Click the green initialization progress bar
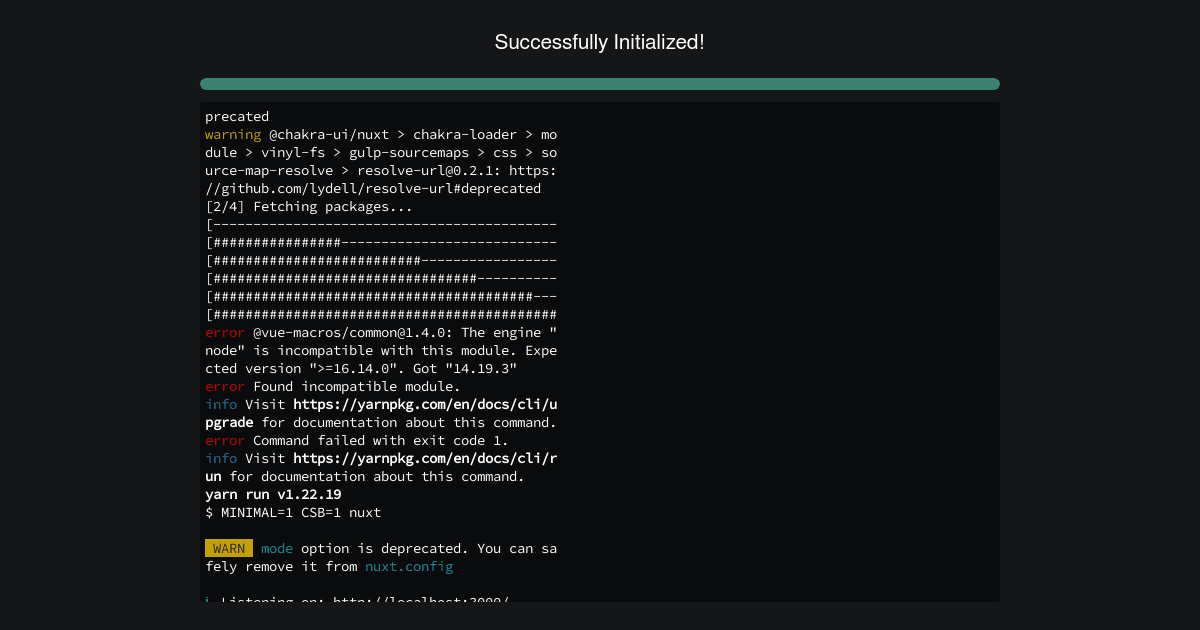 point(600,84)
